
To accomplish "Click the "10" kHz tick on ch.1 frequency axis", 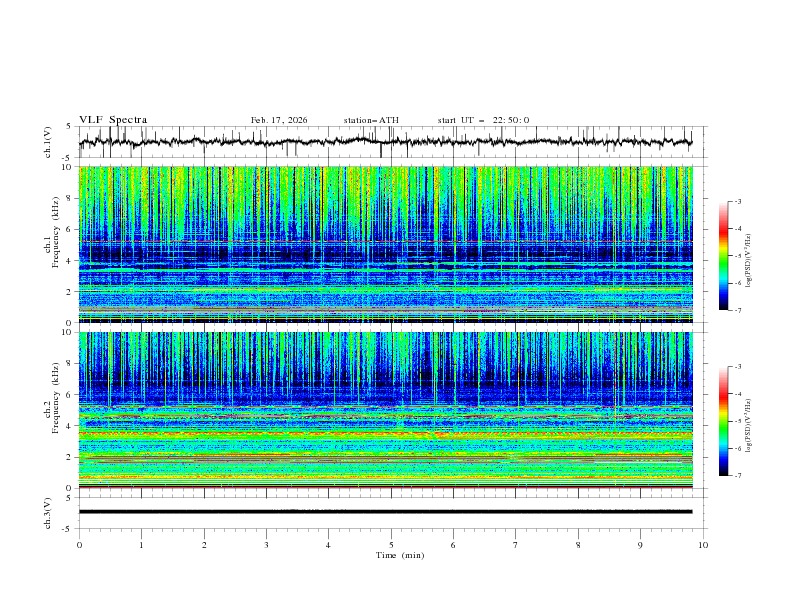I will (69, 167).
